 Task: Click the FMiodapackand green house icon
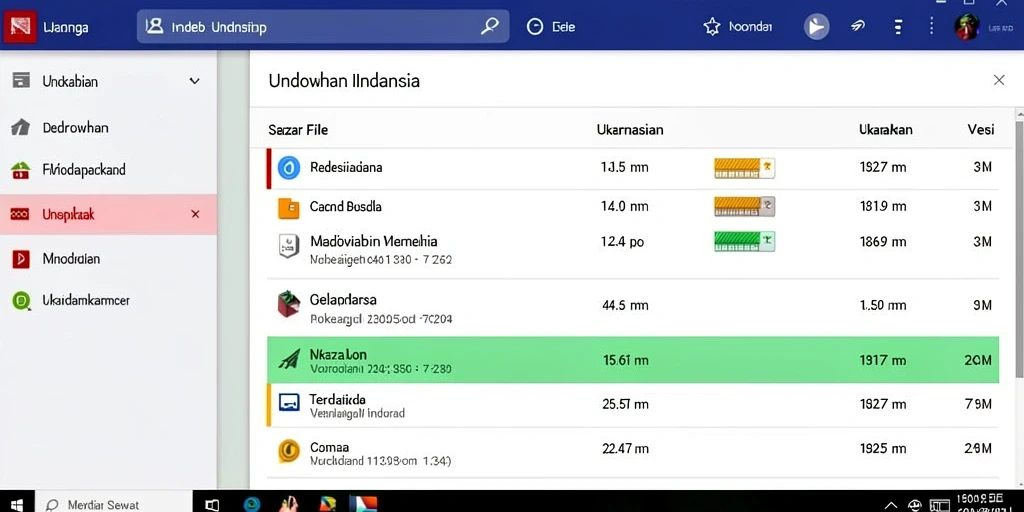tap(21, 170)
